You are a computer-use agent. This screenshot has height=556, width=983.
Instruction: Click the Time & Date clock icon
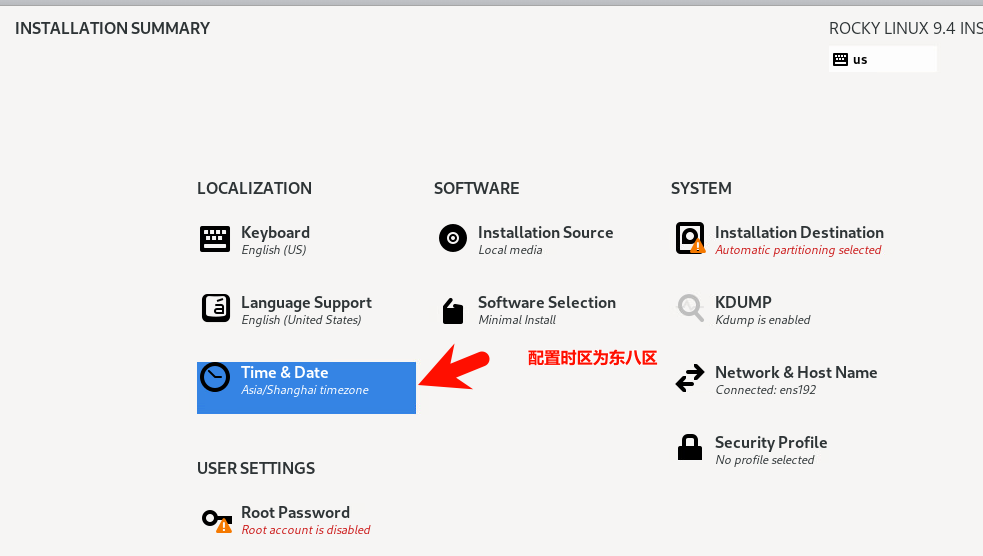pos(215,377)
